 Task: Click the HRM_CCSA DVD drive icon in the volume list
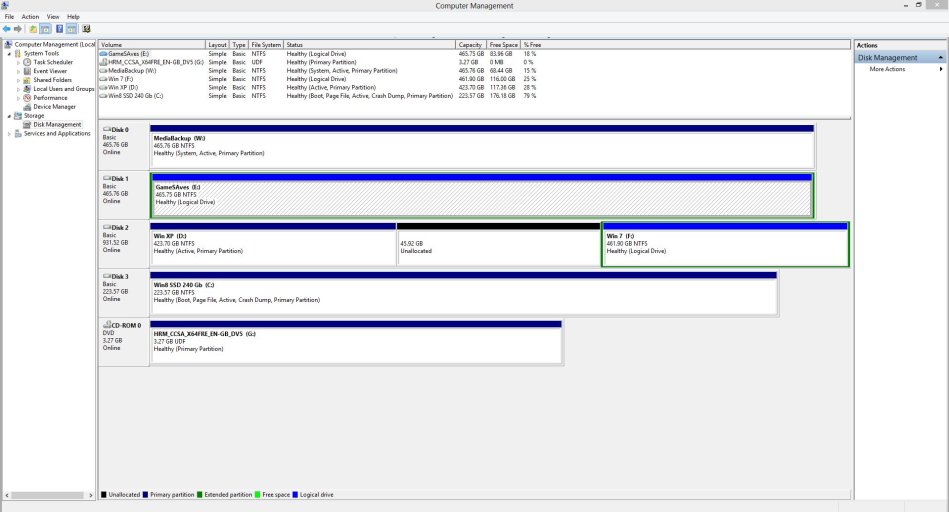tap(103, 62)
